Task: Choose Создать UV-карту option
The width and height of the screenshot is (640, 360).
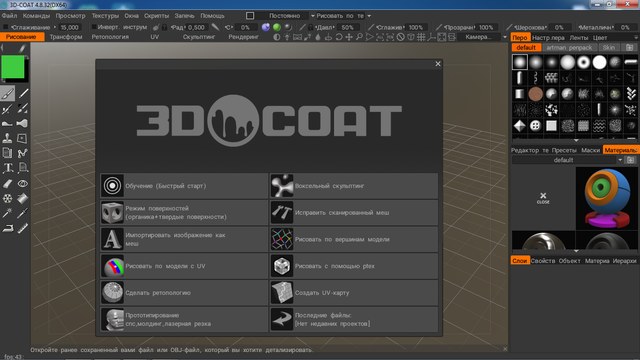Action: tap(354, 293)
